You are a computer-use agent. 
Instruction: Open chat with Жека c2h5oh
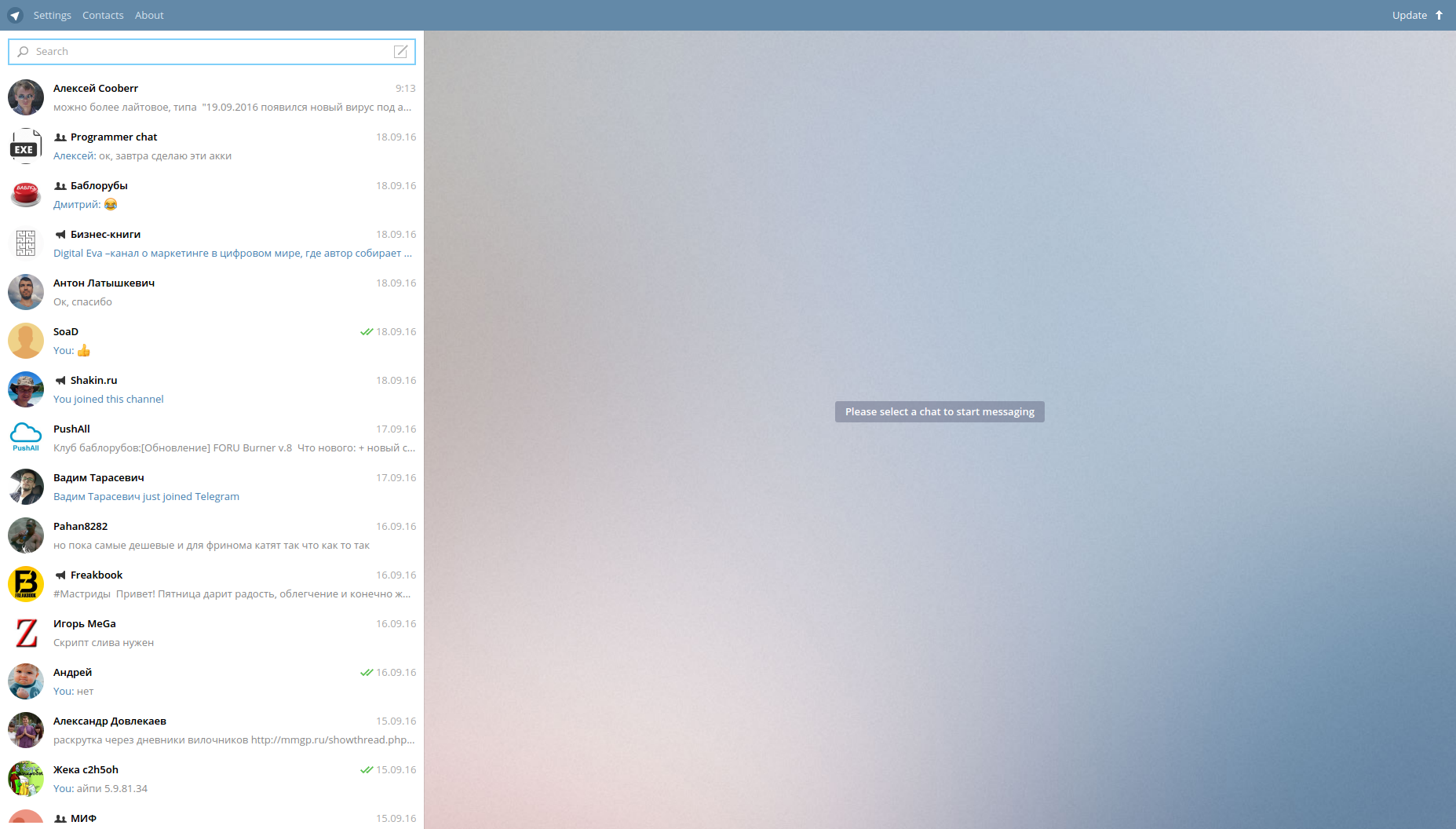point(212,779)
